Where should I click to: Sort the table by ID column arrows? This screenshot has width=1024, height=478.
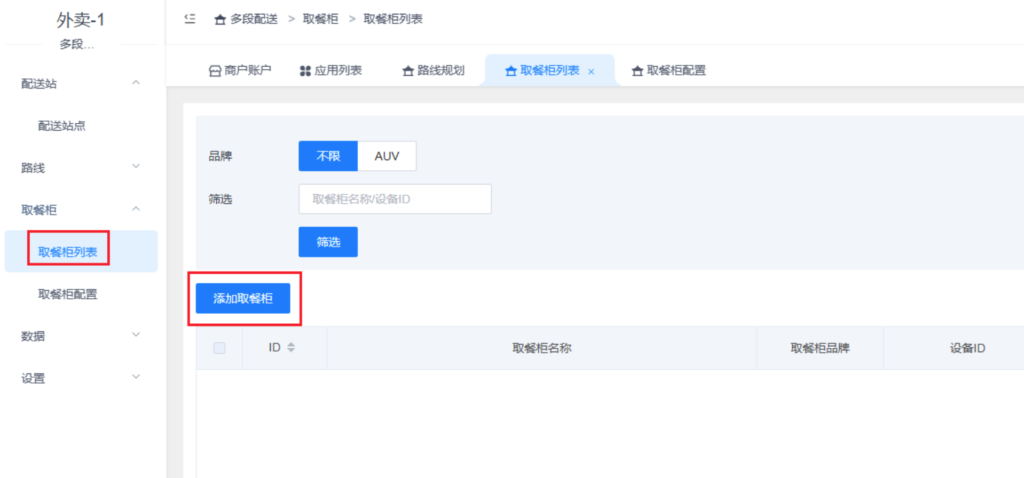point(292,348)
